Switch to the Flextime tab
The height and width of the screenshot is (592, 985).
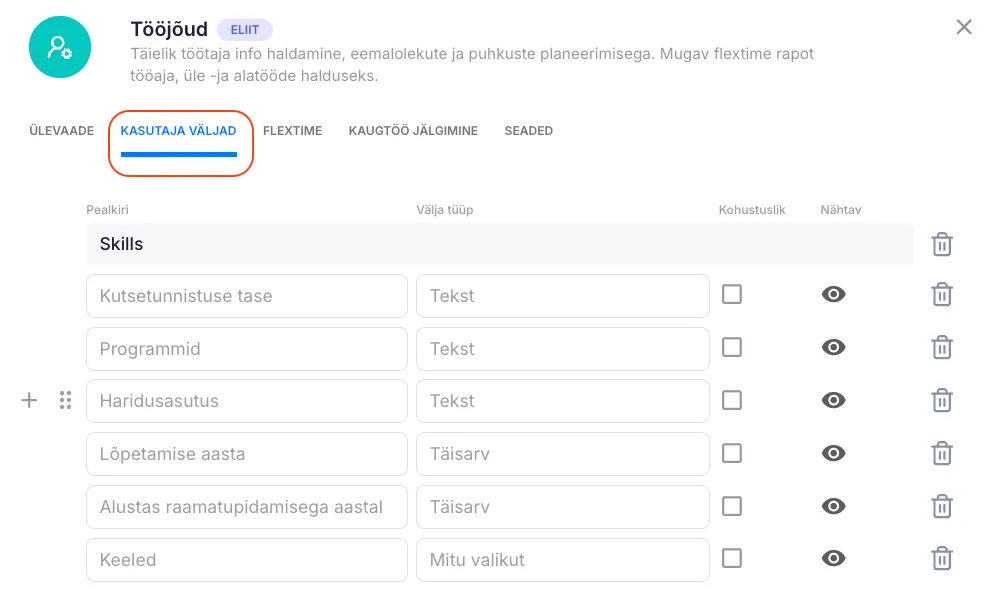[292, 131]
